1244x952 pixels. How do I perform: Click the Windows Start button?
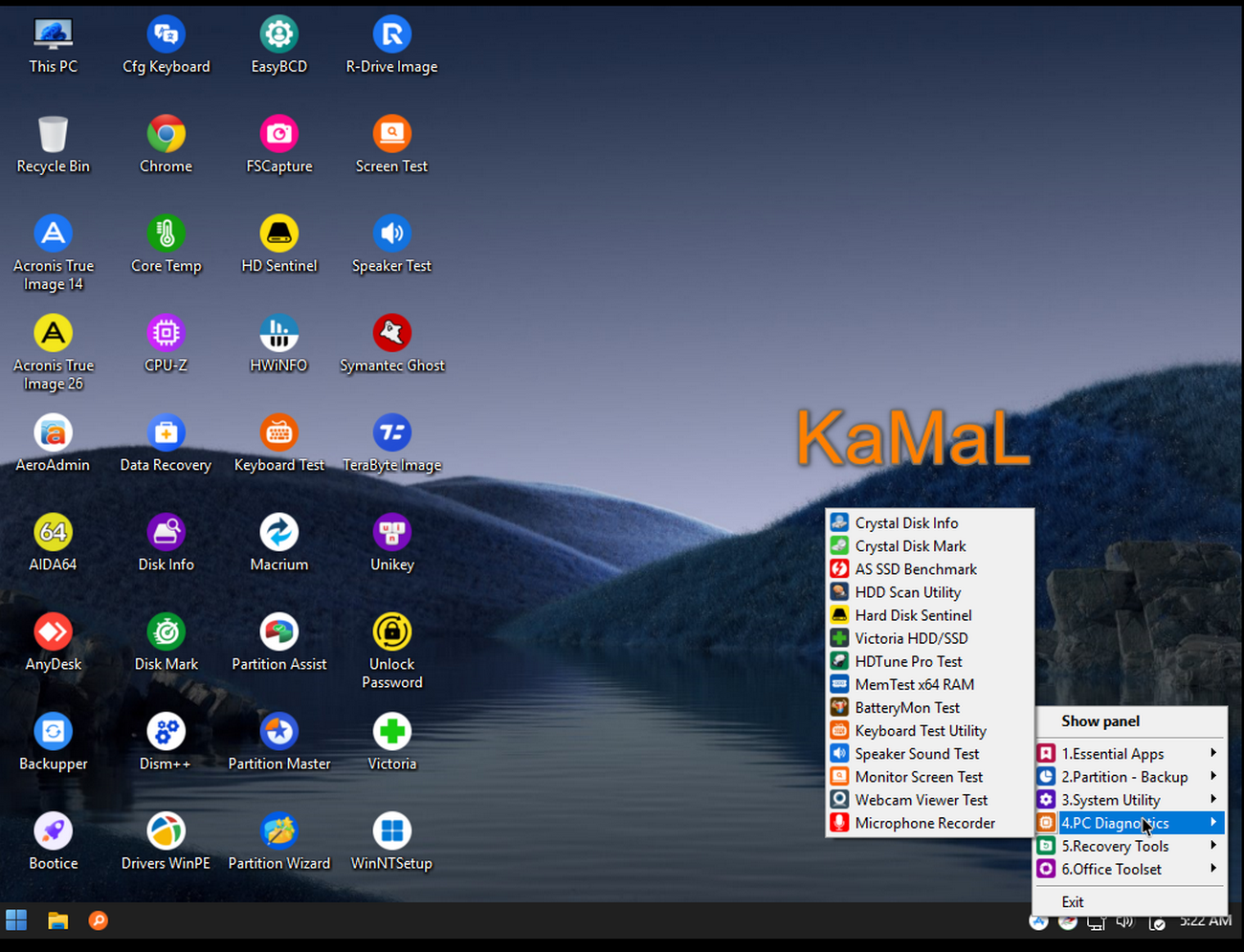[16, 920]
